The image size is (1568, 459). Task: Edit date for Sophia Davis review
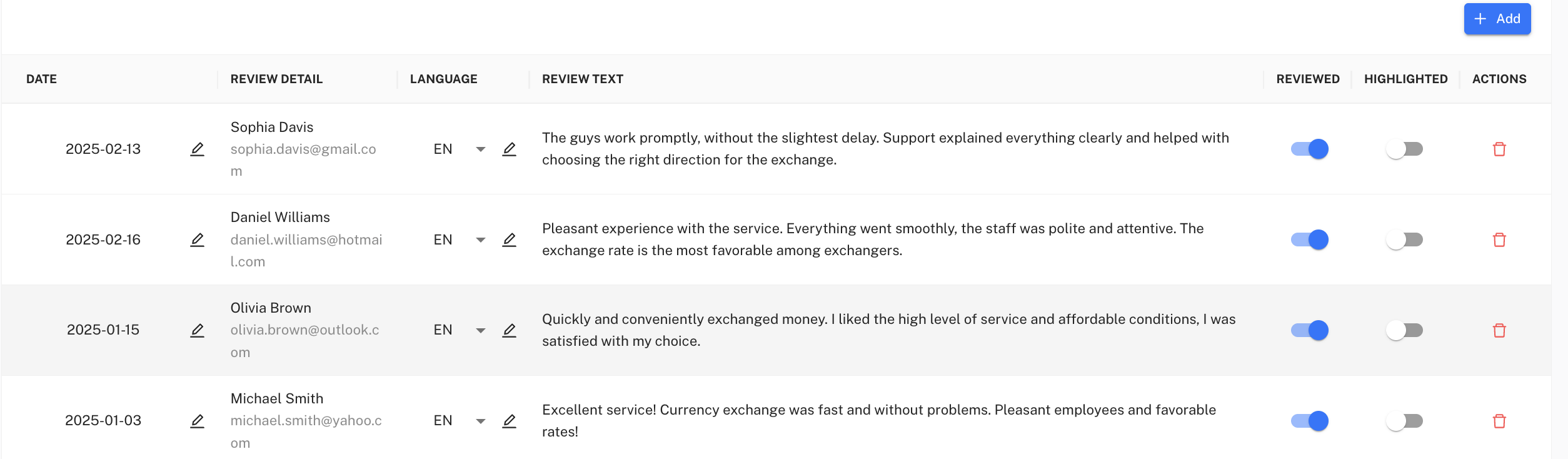coord(197,149)
